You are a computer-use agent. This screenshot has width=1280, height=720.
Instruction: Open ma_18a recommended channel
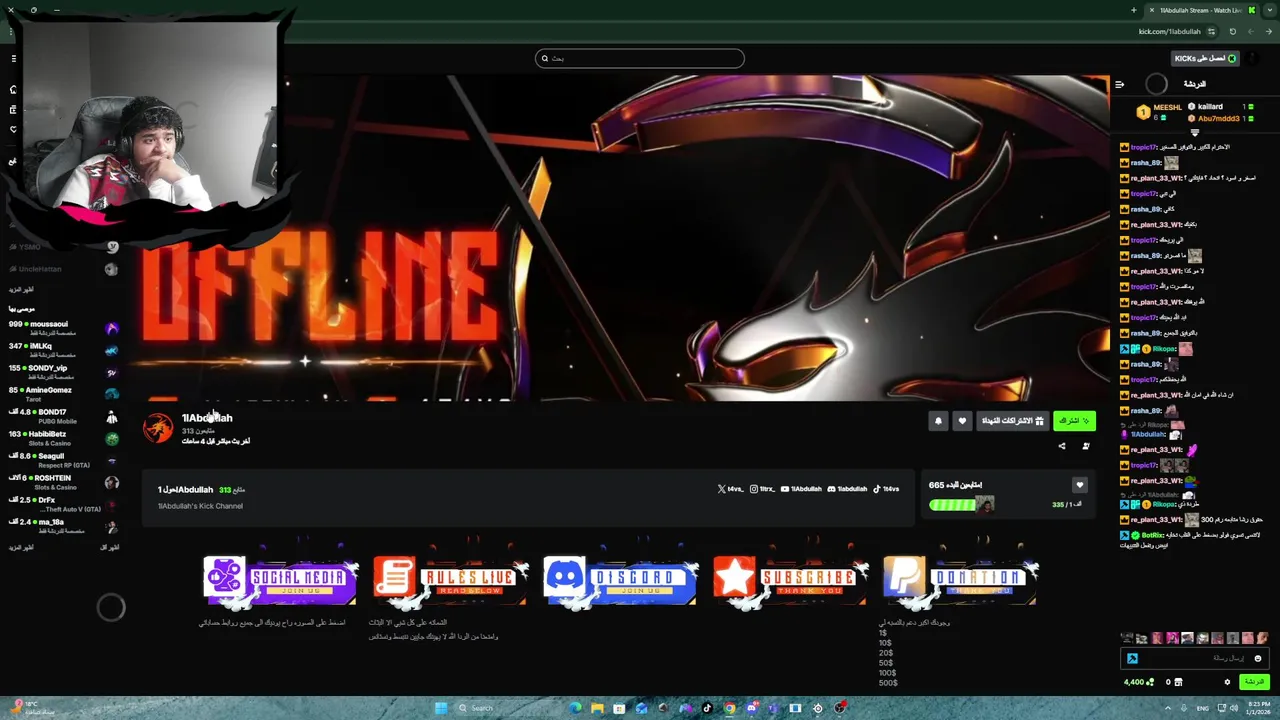coord(62,526)
